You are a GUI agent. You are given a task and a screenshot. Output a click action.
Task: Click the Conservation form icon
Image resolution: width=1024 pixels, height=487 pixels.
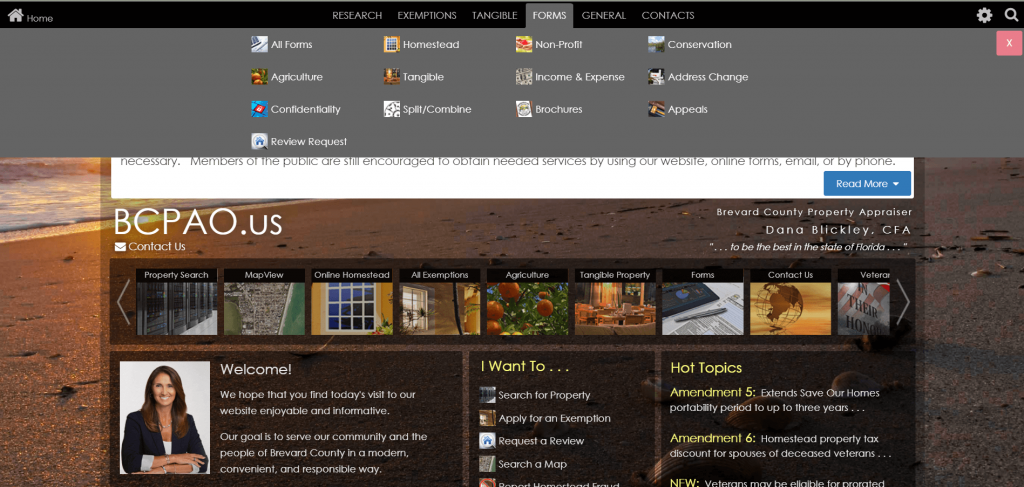point(656,44)
